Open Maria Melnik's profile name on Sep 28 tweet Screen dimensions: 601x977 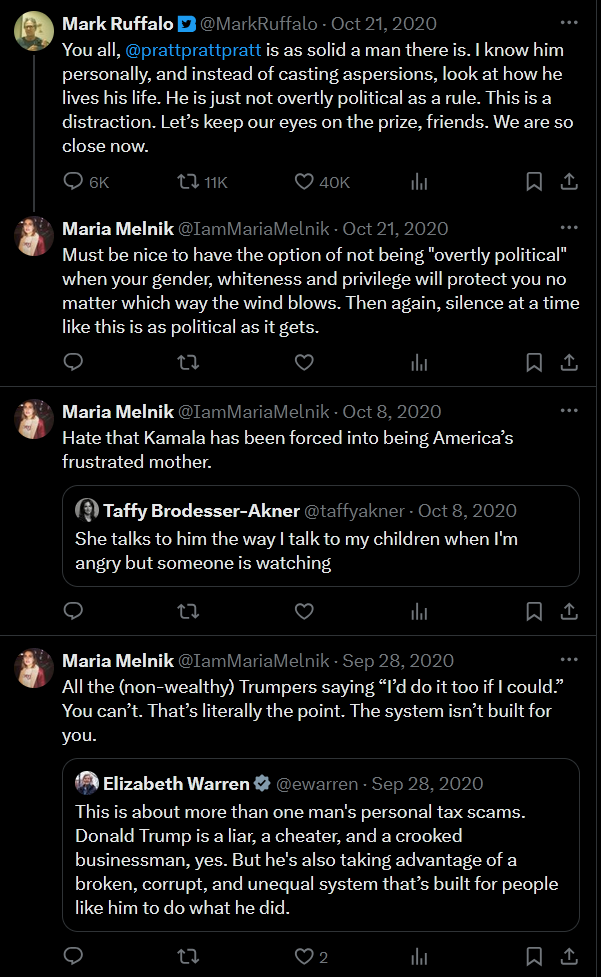(x=117, y=660)
